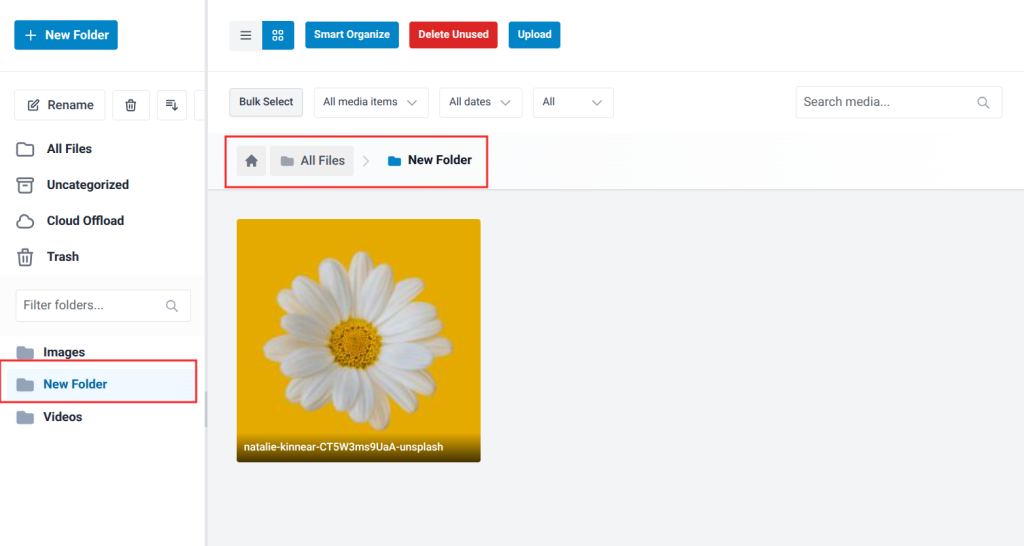Click All Files in the breadcrumb
1024x546 pixels.
tap(312, 161)
